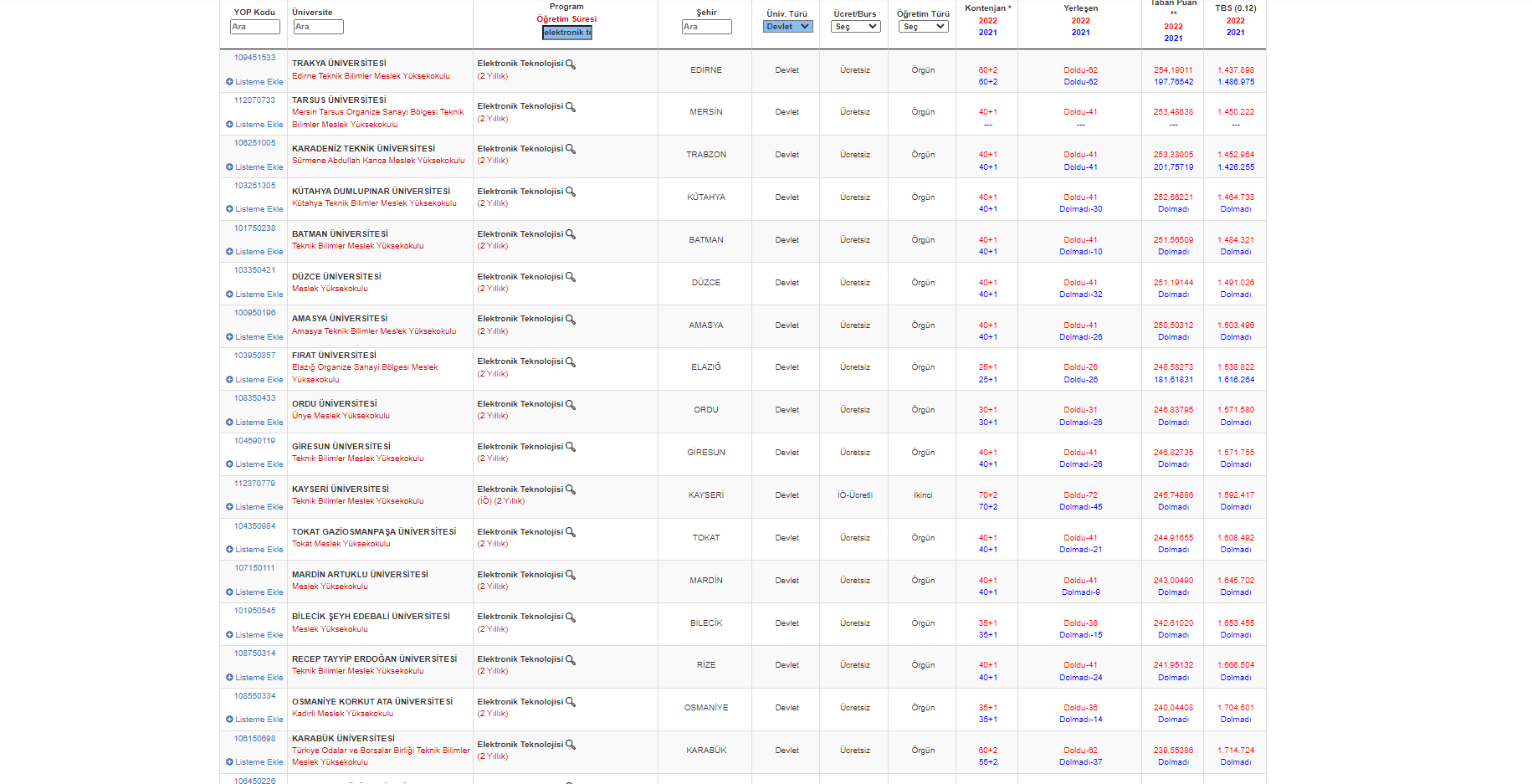Open magnifier icon for Amasya Üniversitesi program
The image size is (1532, 784).
[x=571, y=320]
